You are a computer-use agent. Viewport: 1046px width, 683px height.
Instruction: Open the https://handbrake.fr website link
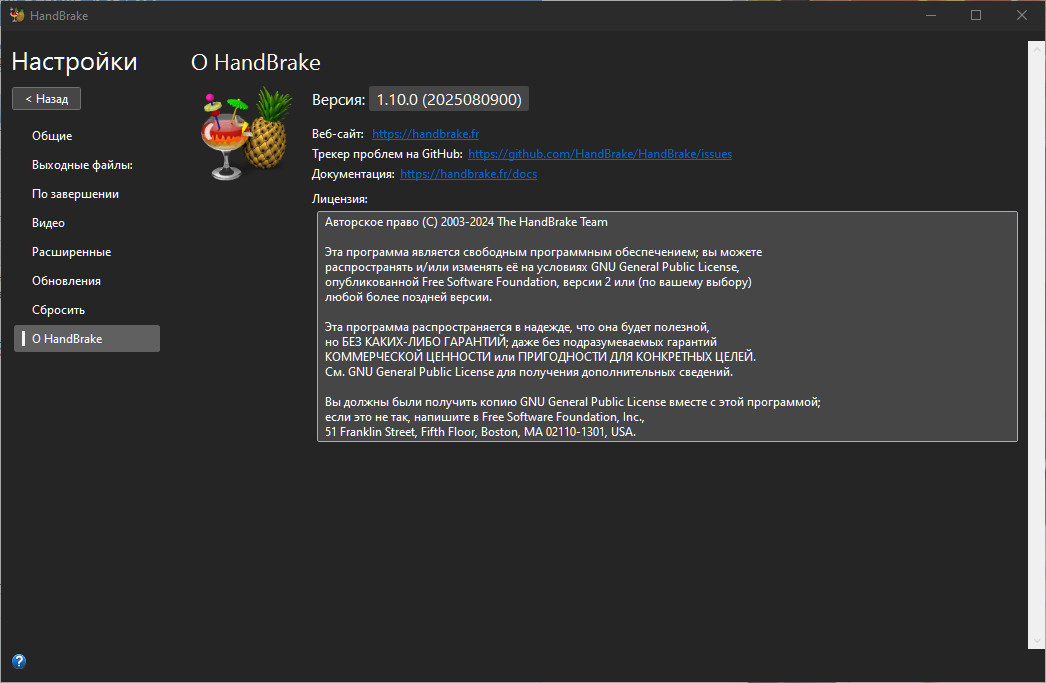coord(426,134)
